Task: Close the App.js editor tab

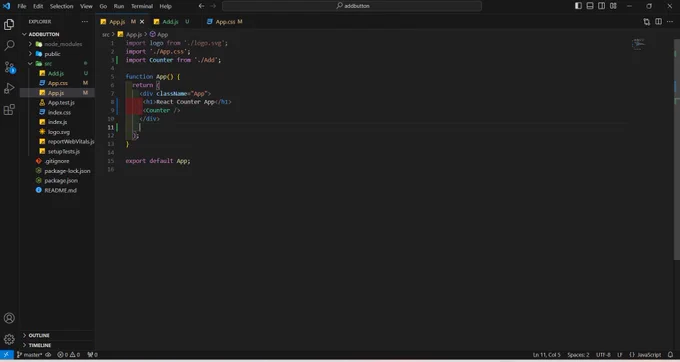Action: click(x=142, y=22)
